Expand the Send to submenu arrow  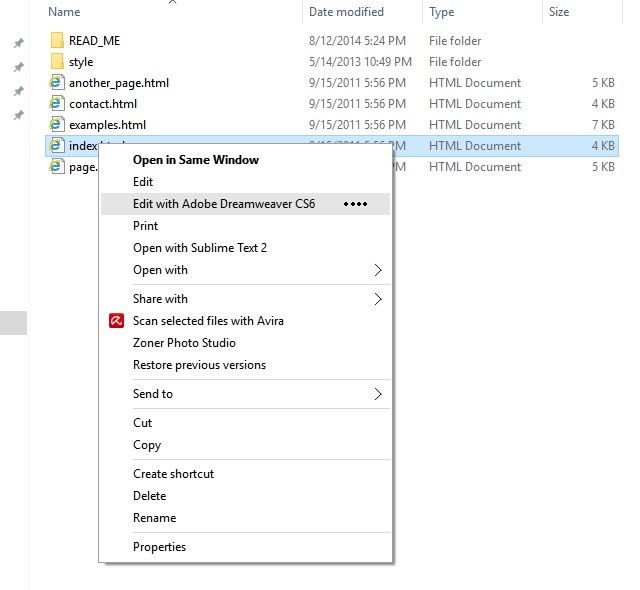[378, 394]
